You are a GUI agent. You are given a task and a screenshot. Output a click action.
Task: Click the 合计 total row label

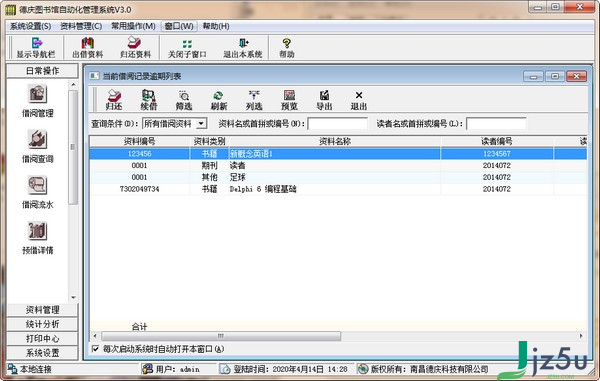[139, 326]
